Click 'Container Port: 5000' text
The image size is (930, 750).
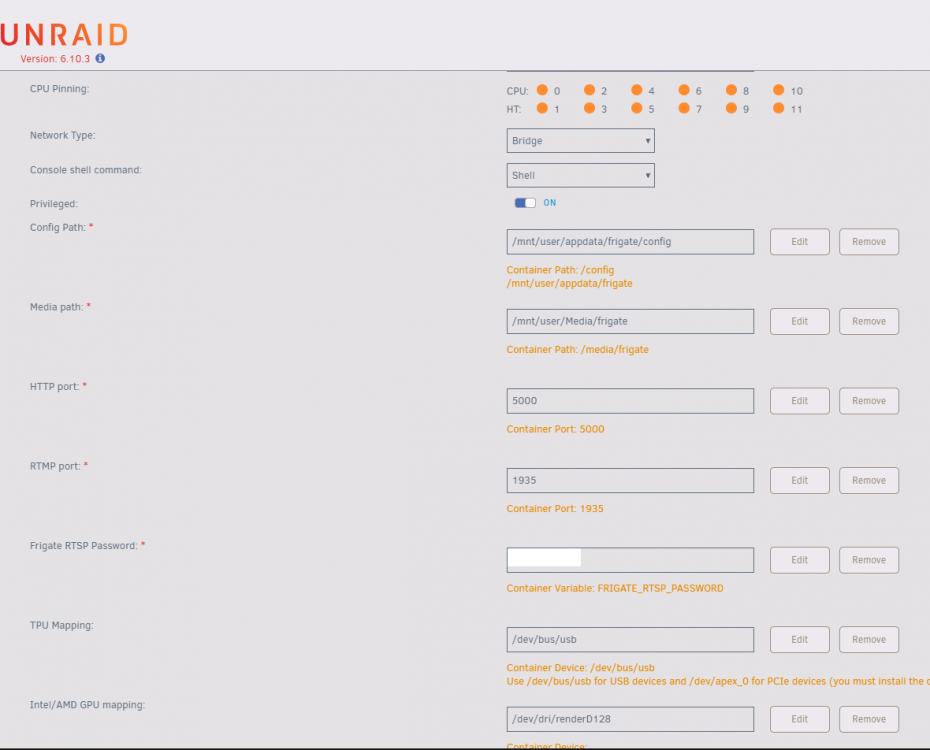pyautogui.click(x=555, y=429)
